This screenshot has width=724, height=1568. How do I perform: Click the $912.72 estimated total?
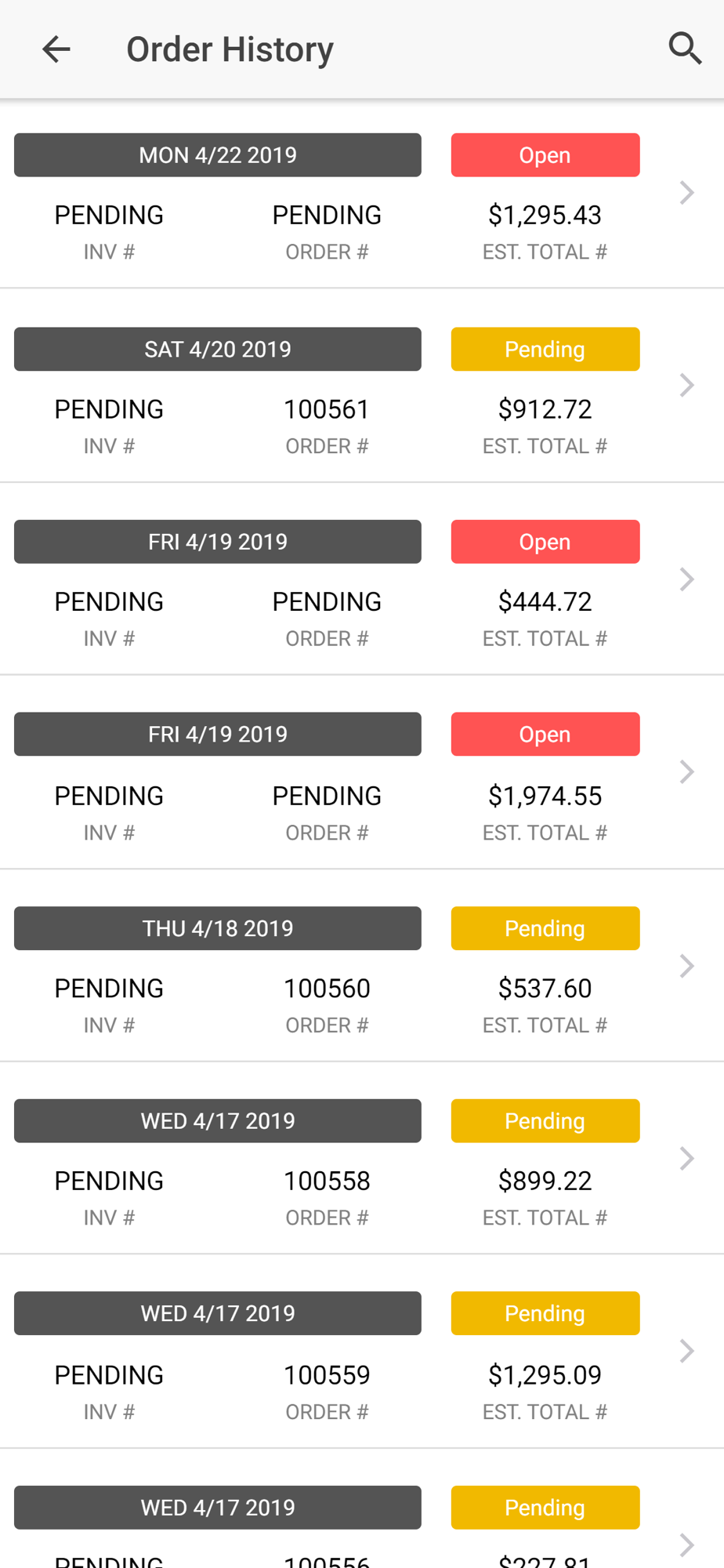pyautogui.click(x=545, y=409)
